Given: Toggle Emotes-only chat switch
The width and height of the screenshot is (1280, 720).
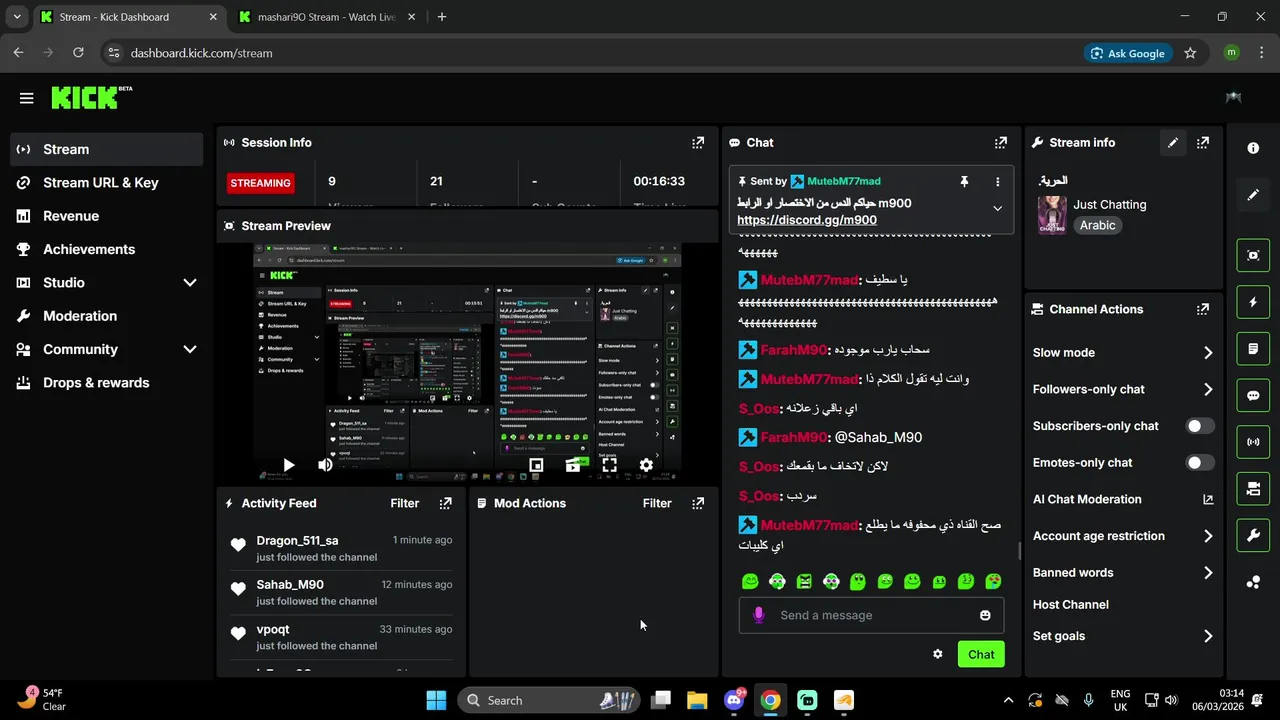Looking at the screenshot, I should point(1200,463).
